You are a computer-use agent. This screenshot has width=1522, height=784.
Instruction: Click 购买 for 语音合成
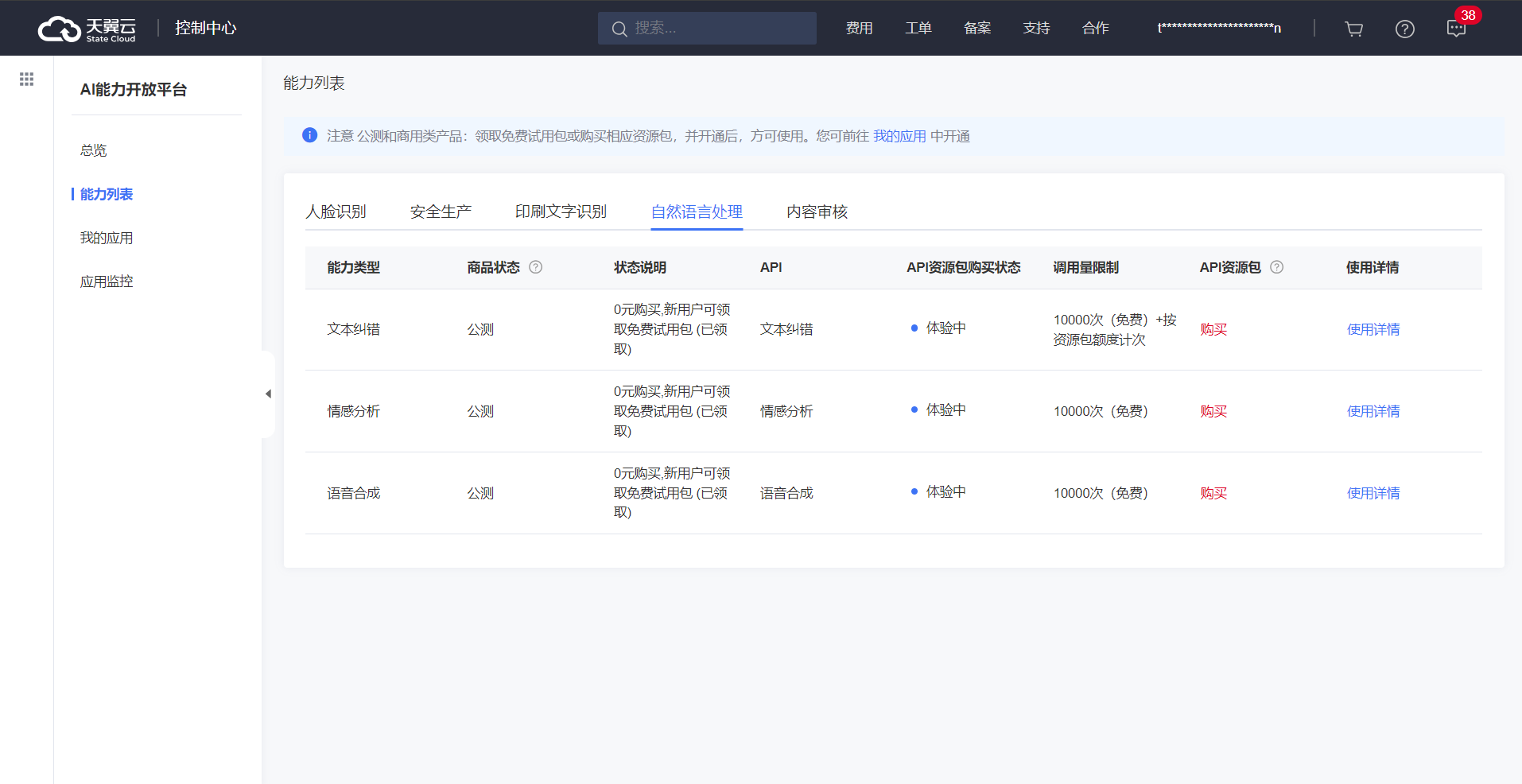(x=1213, y=493)
